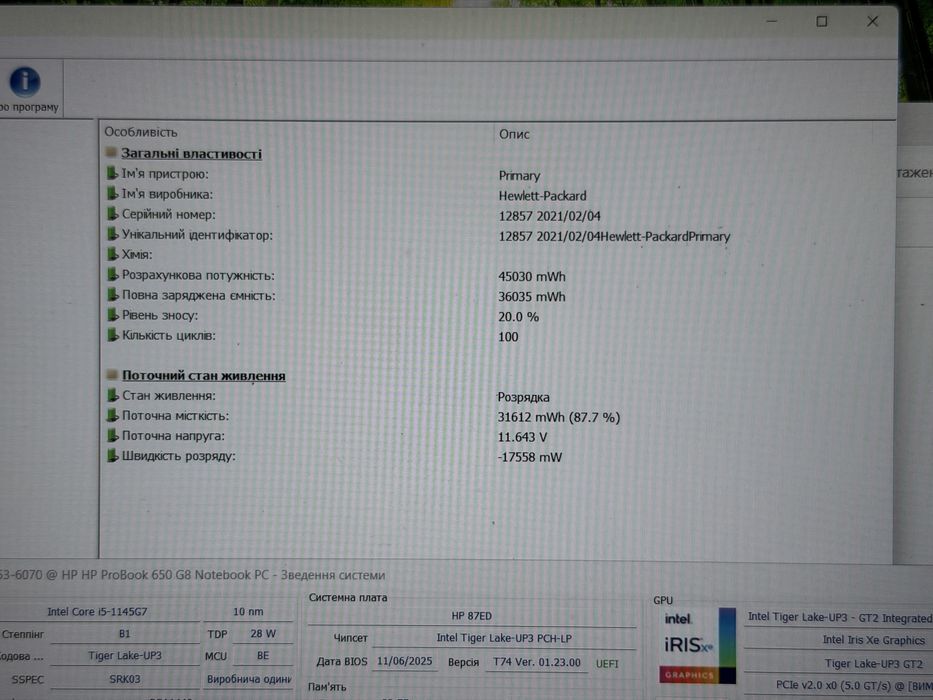Click the Особливість column header
This screenshot has width=933, height=700.
click(141, 132)
